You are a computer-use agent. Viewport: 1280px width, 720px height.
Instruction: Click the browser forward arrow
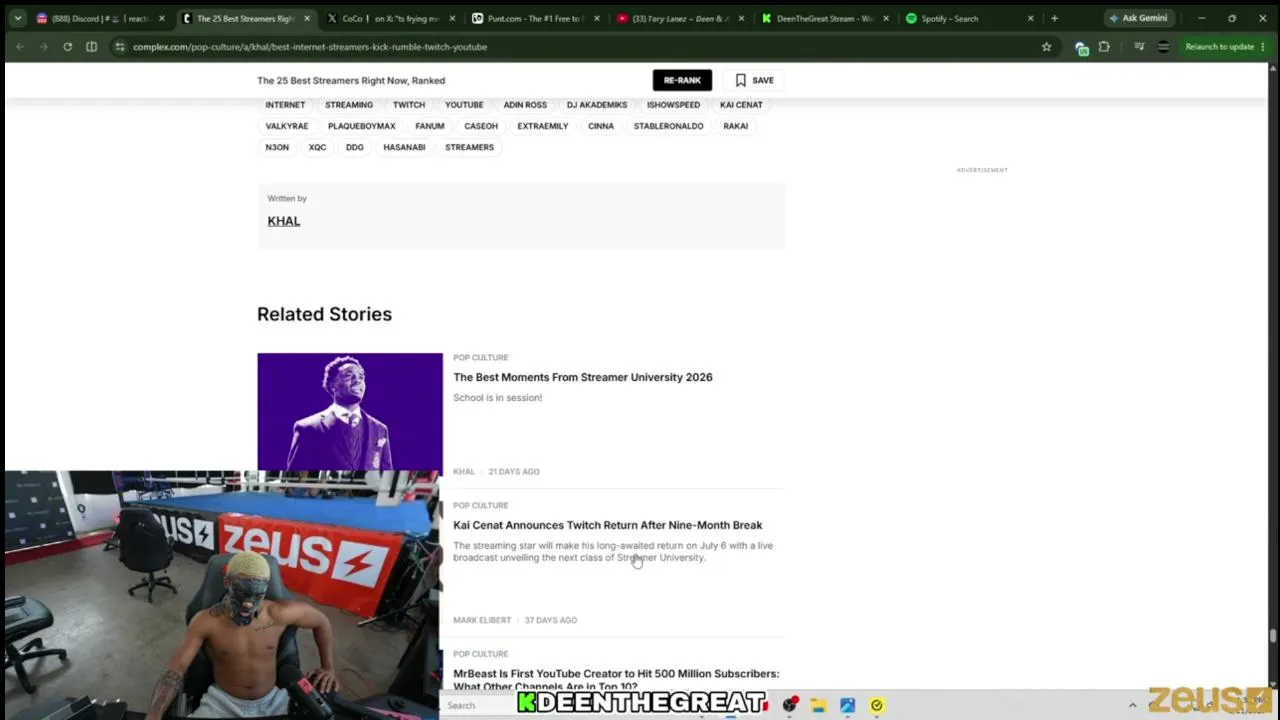[43, 47]
